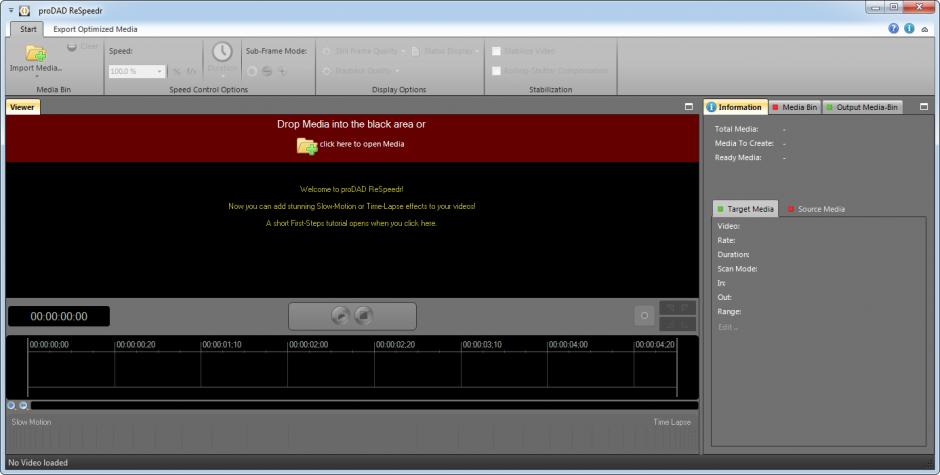Open the First-Steps tutorial link

(351, 223)
